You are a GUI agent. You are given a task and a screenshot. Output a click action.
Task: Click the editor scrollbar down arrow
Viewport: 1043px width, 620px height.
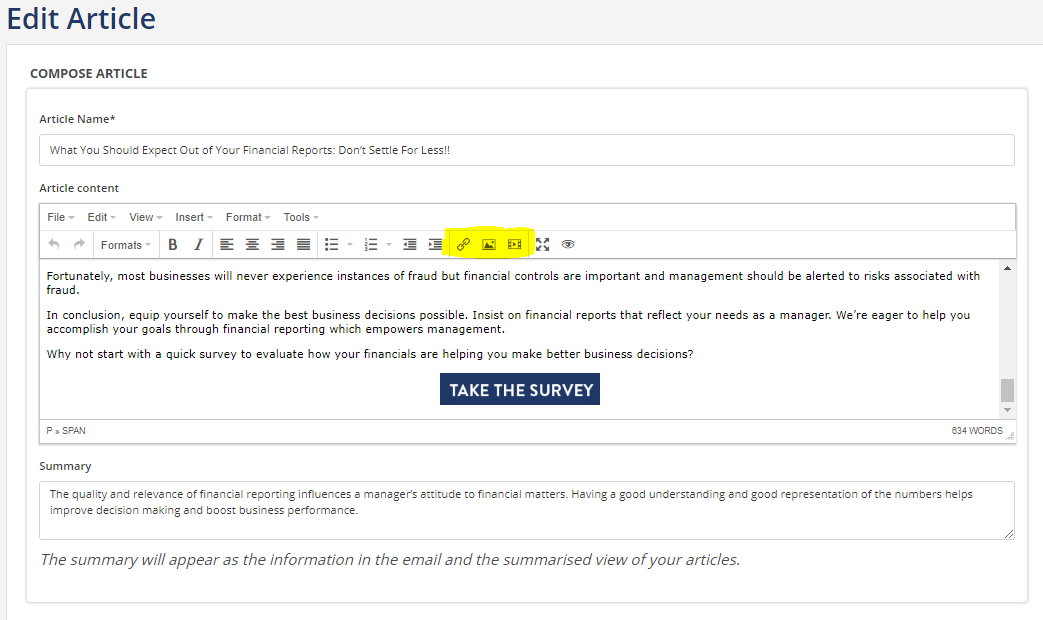click(1007, 410)
